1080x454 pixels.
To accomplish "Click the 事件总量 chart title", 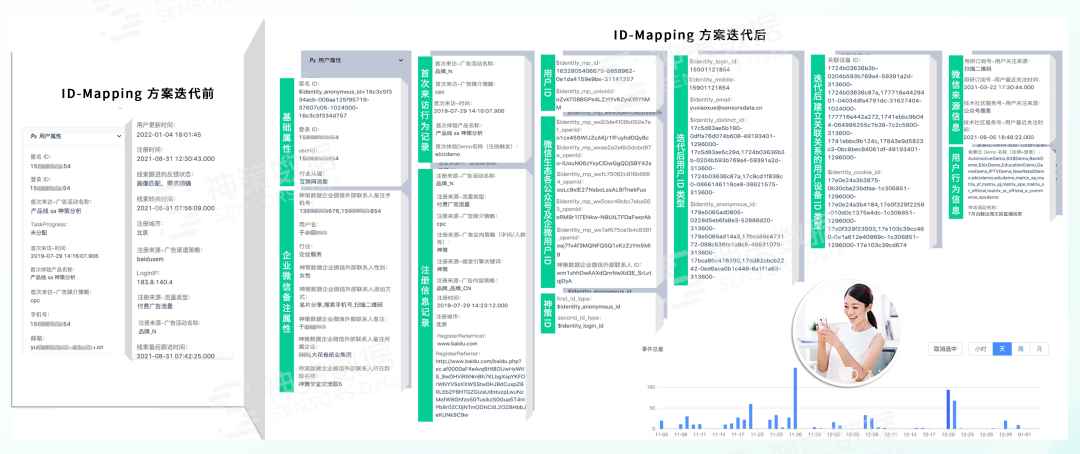I will tap(652, 349).
